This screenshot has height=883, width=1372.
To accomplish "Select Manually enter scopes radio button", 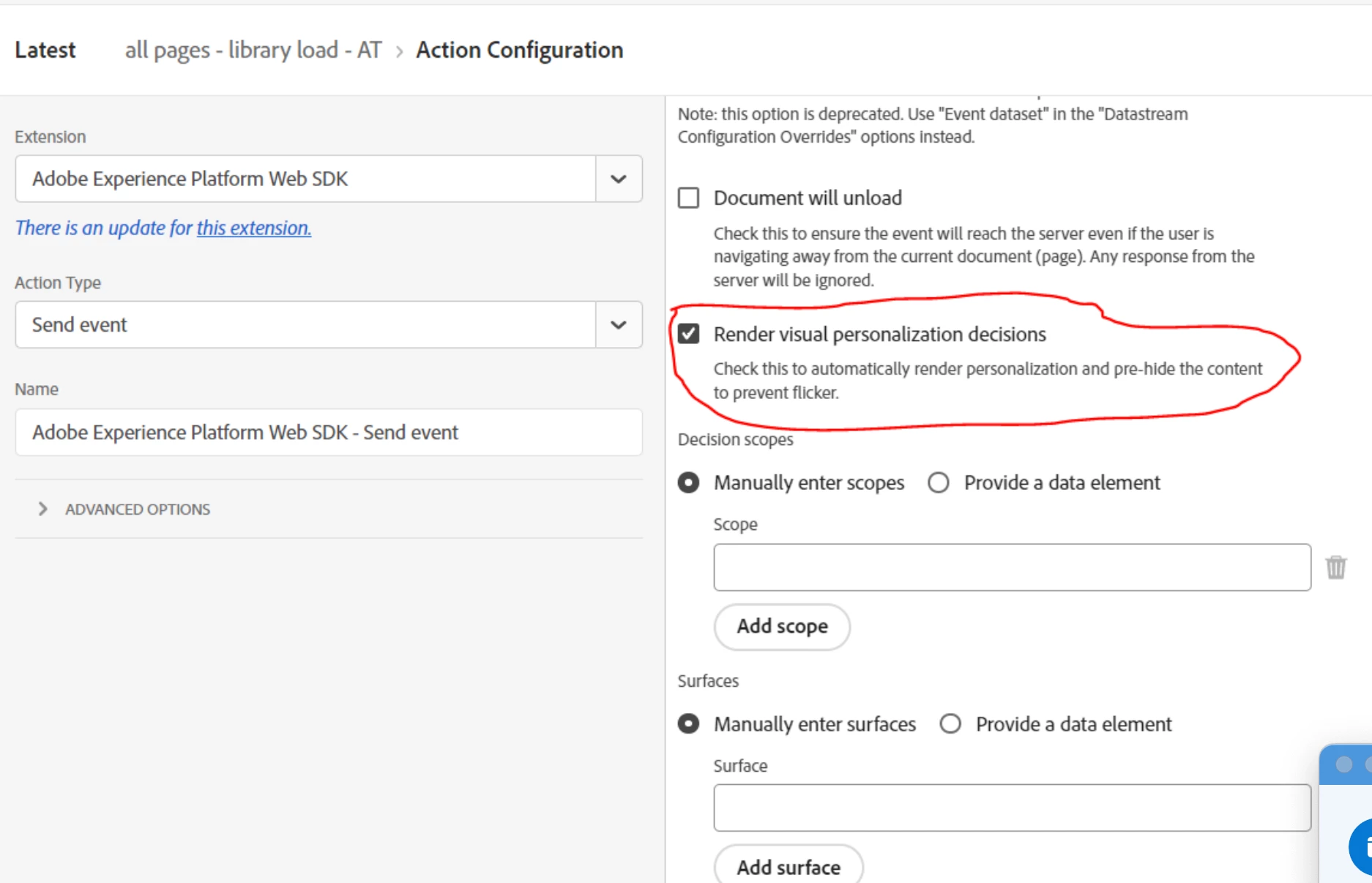I will pyautogui.click(x=688, y=483).
